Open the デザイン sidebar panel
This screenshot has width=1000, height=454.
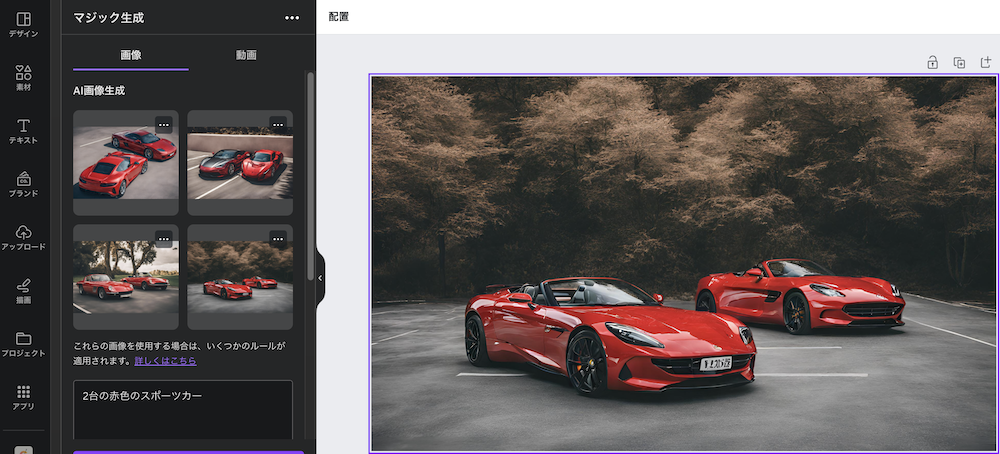tap(24, 25)
